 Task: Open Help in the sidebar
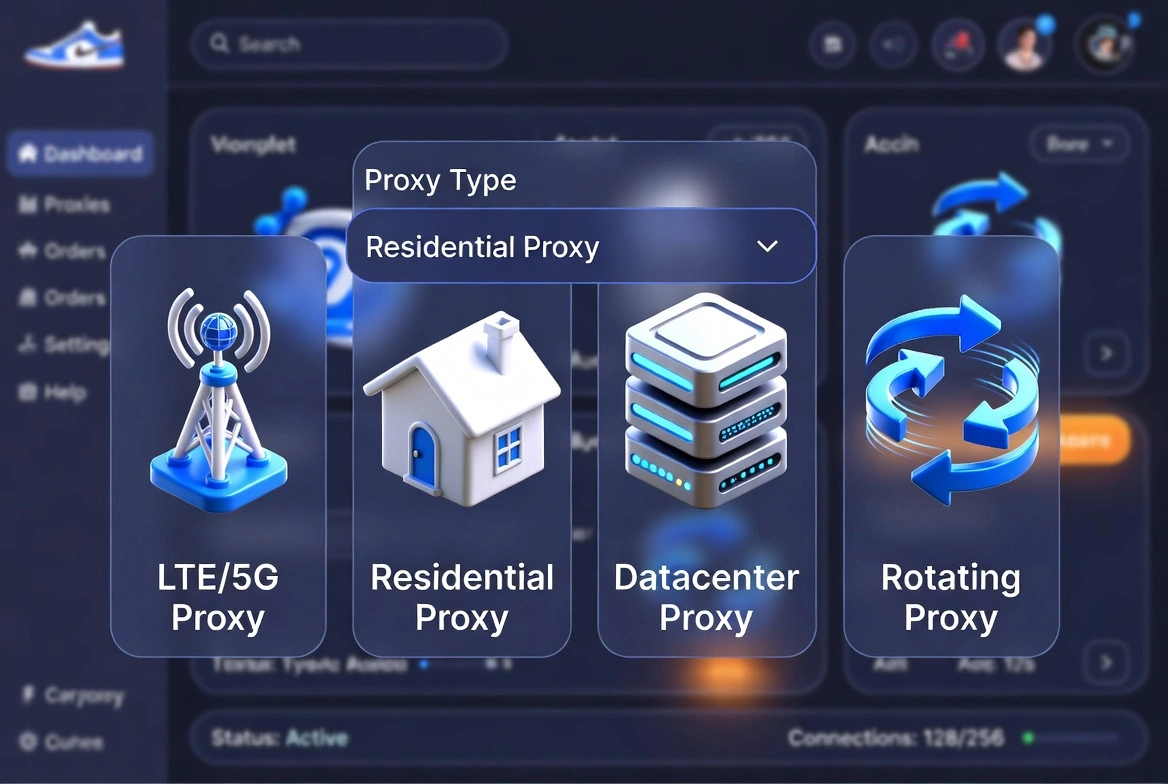52,392
